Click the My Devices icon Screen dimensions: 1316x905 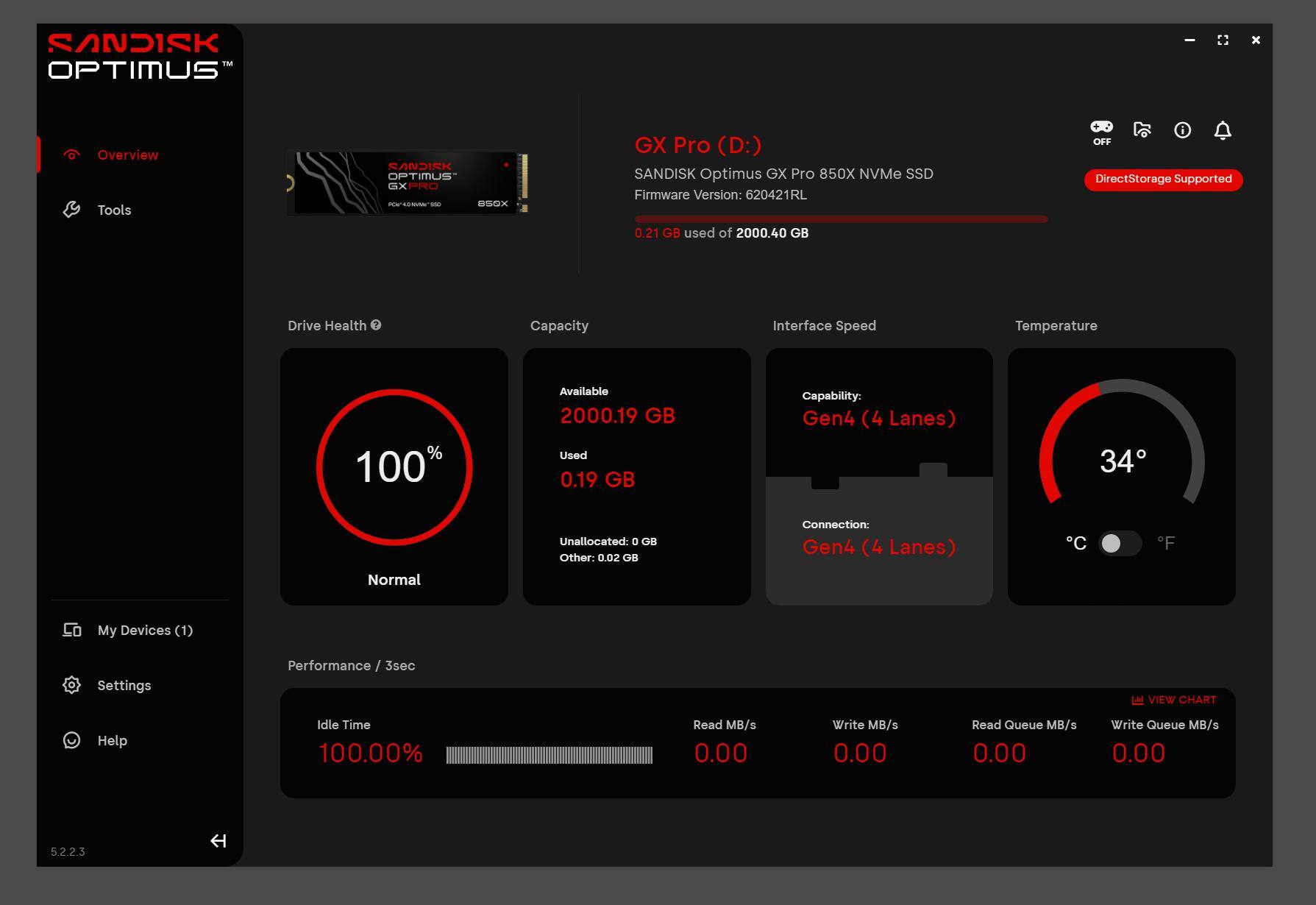tap(71, 630)
